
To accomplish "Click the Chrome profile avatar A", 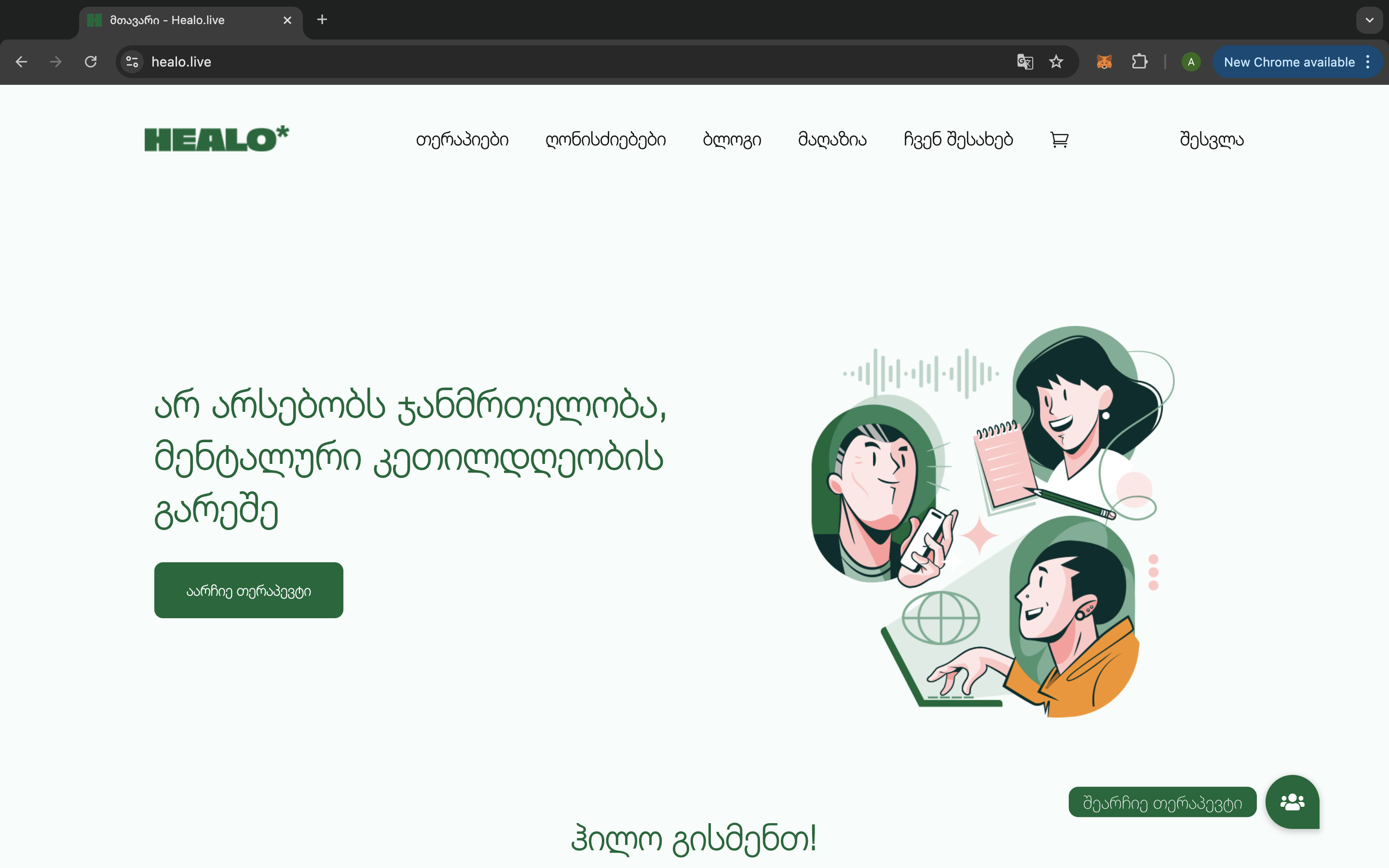I will click(x=1191, y=62).
